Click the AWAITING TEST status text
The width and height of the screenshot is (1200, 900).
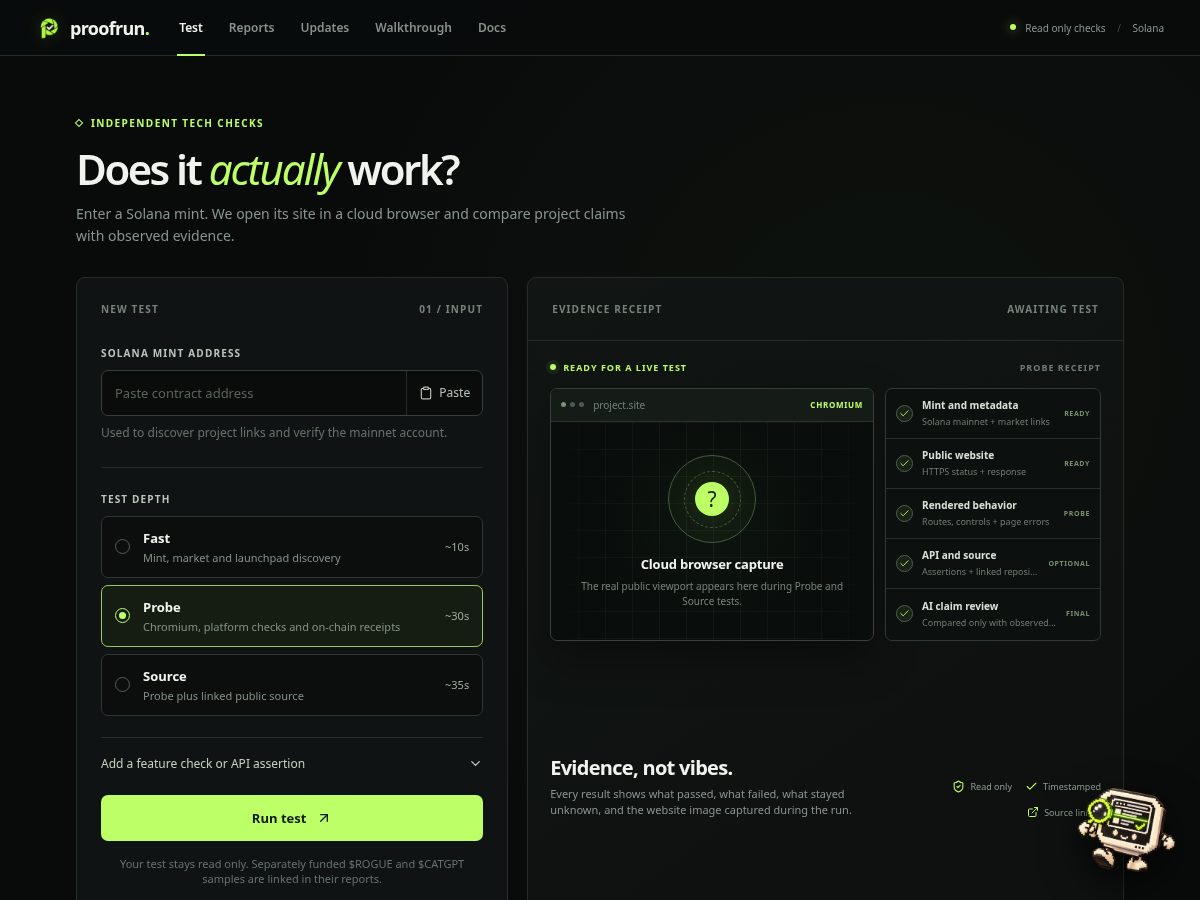click(x=1053, y=309)
